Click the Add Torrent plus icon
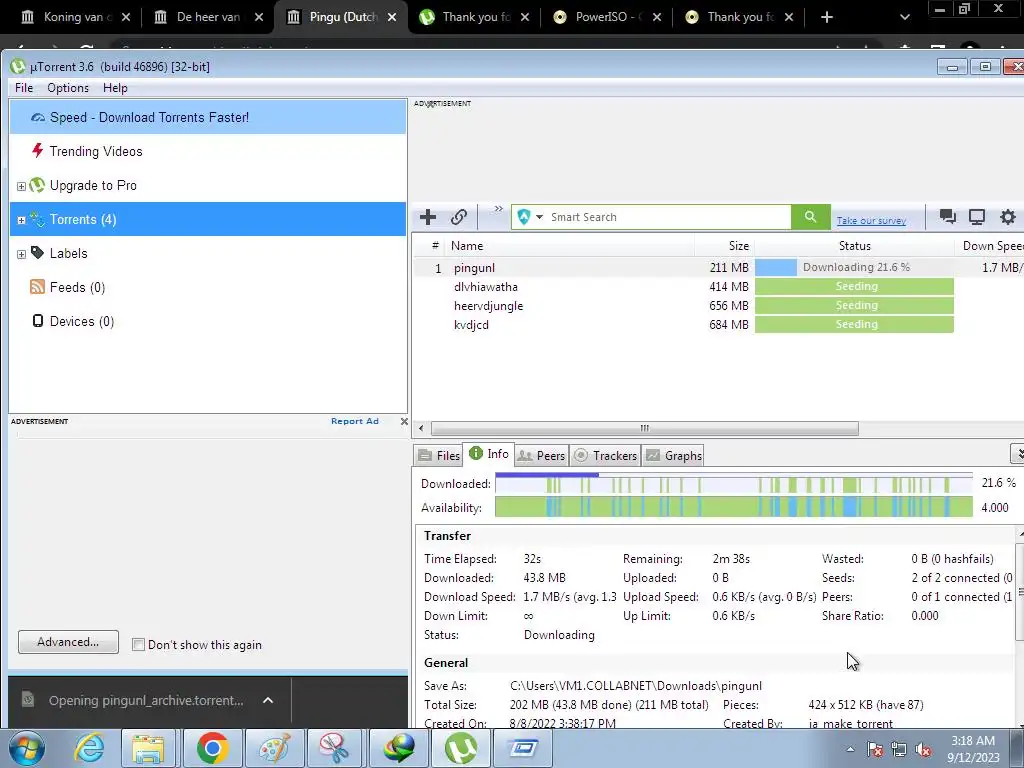This screenshot has height=768, width=1024. coord(428,217)
